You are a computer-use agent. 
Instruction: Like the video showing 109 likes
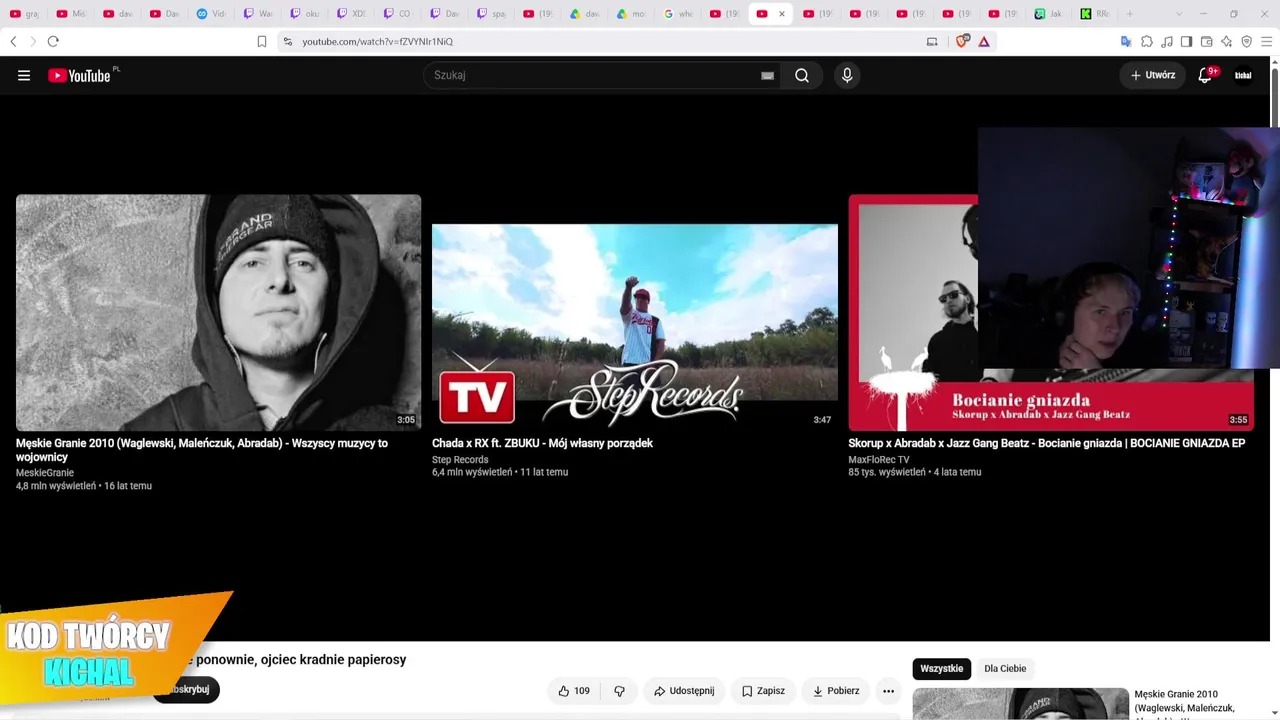(x=574, y=691)
